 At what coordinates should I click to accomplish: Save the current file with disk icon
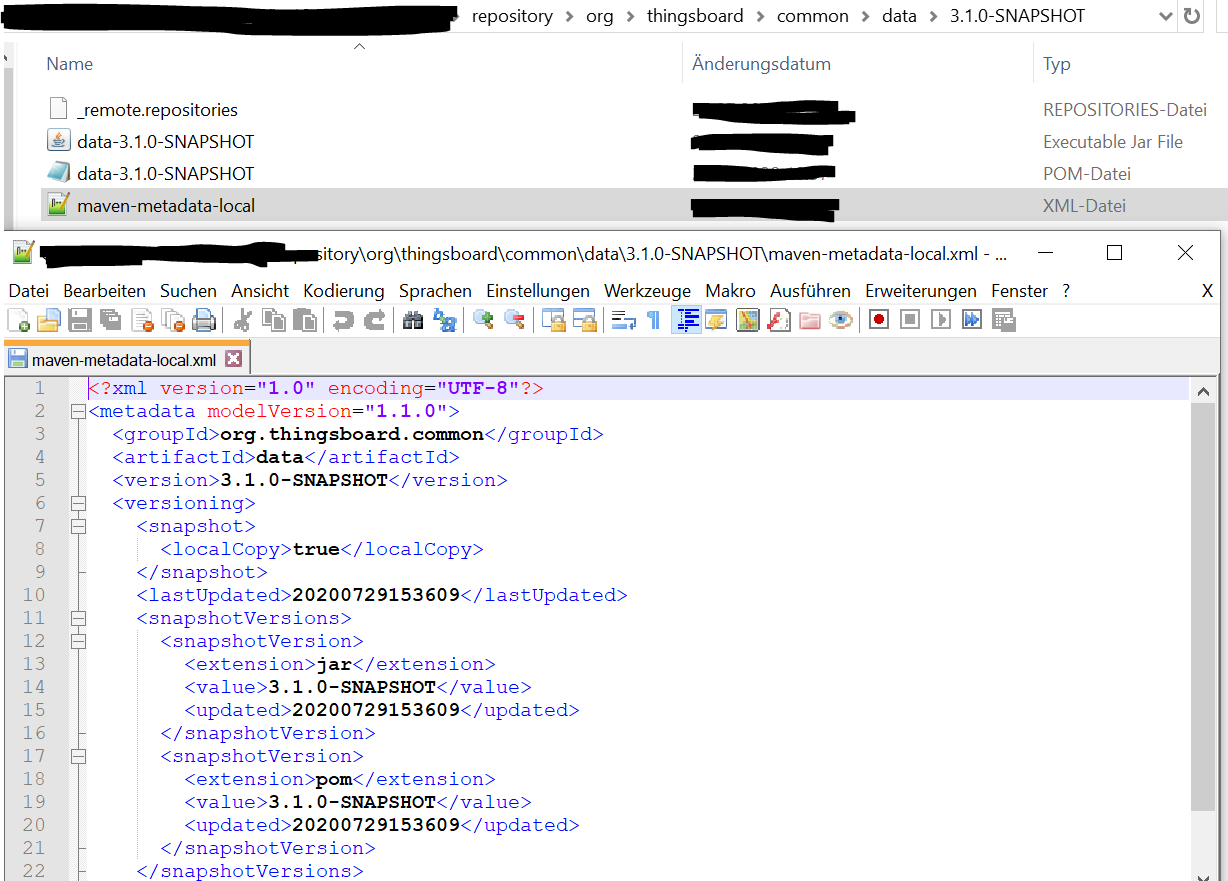[80, 320]
